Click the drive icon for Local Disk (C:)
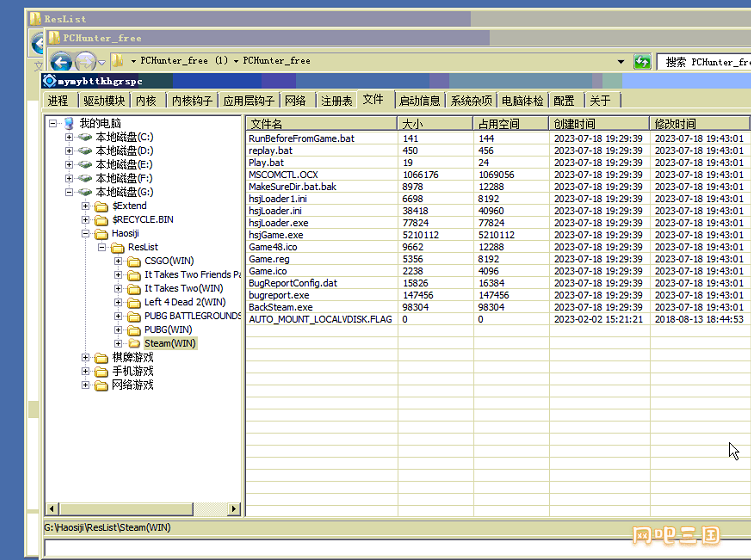 [x=85, y=137]
